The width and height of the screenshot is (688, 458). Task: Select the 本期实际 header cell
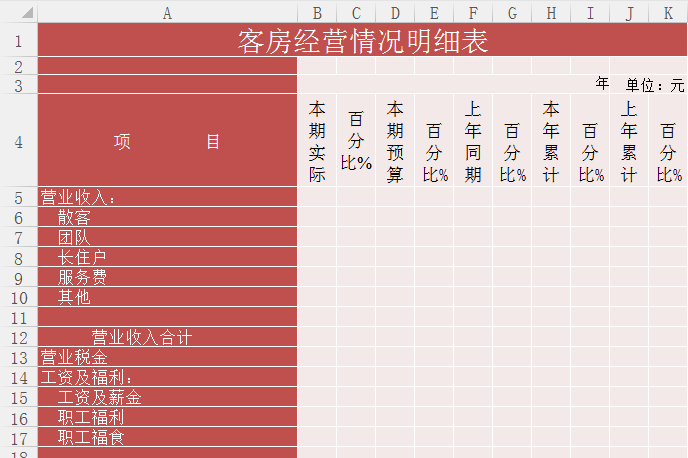point(317,141)
